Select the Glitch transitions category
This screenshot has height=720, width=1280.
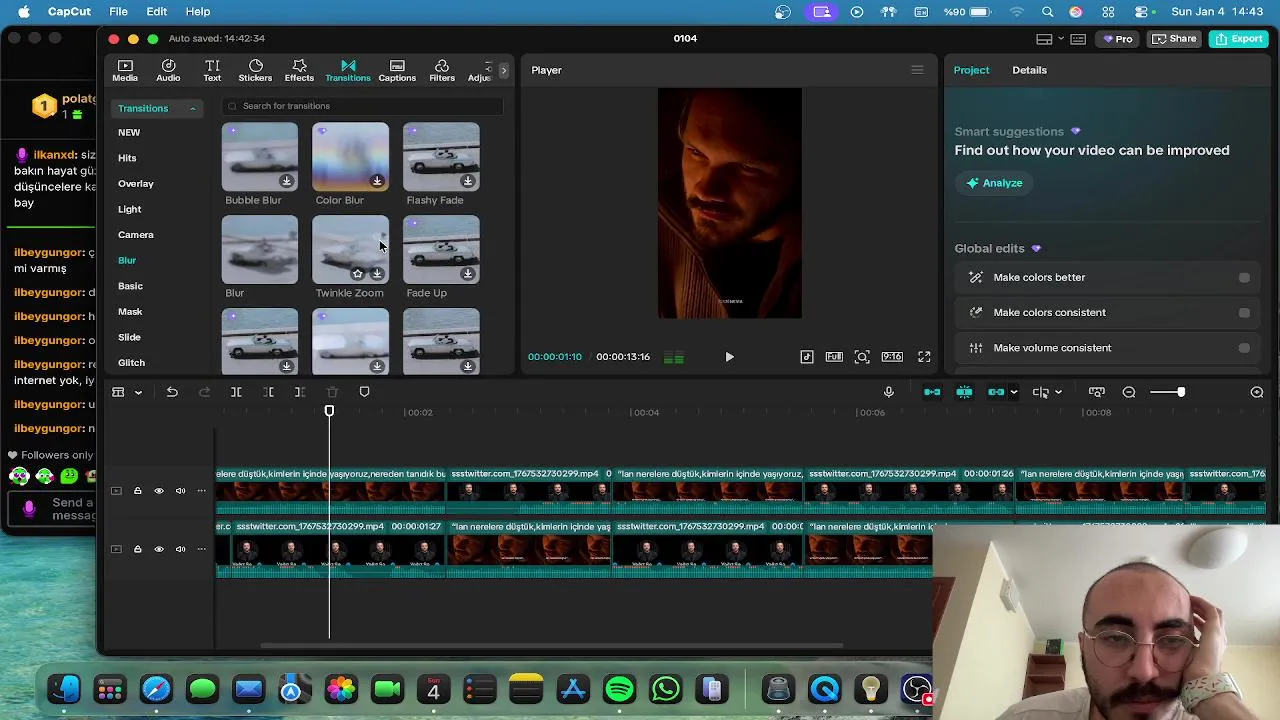(x=131, y=363)
